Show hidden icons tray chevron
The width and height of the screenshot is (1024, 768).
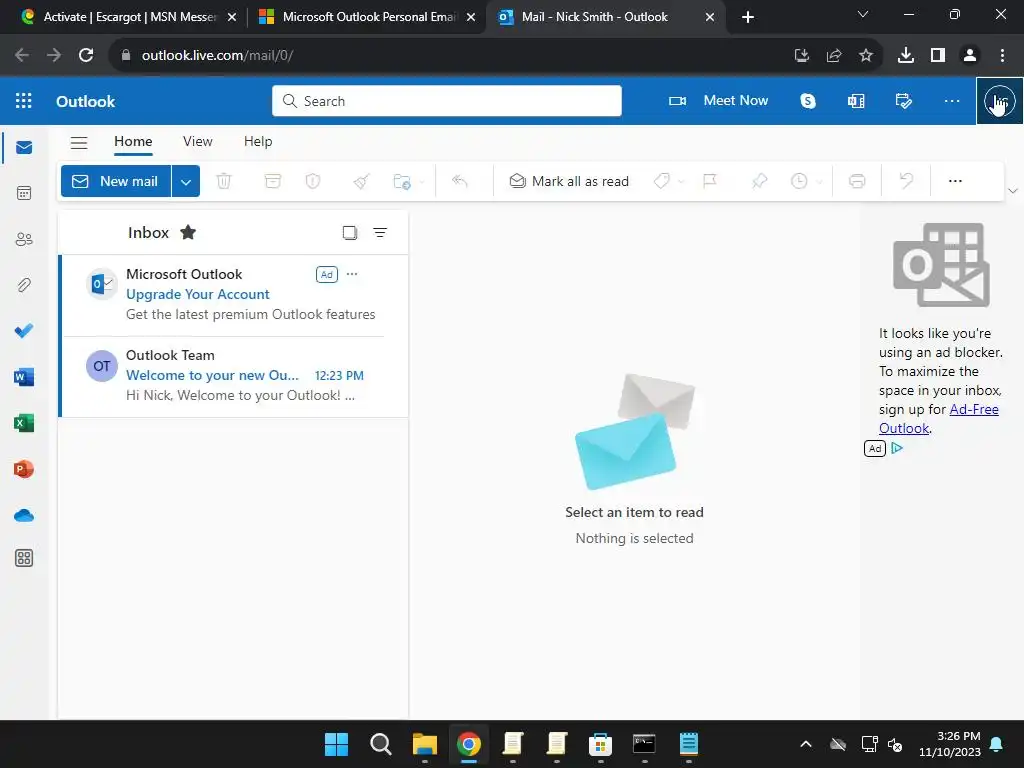806,744
